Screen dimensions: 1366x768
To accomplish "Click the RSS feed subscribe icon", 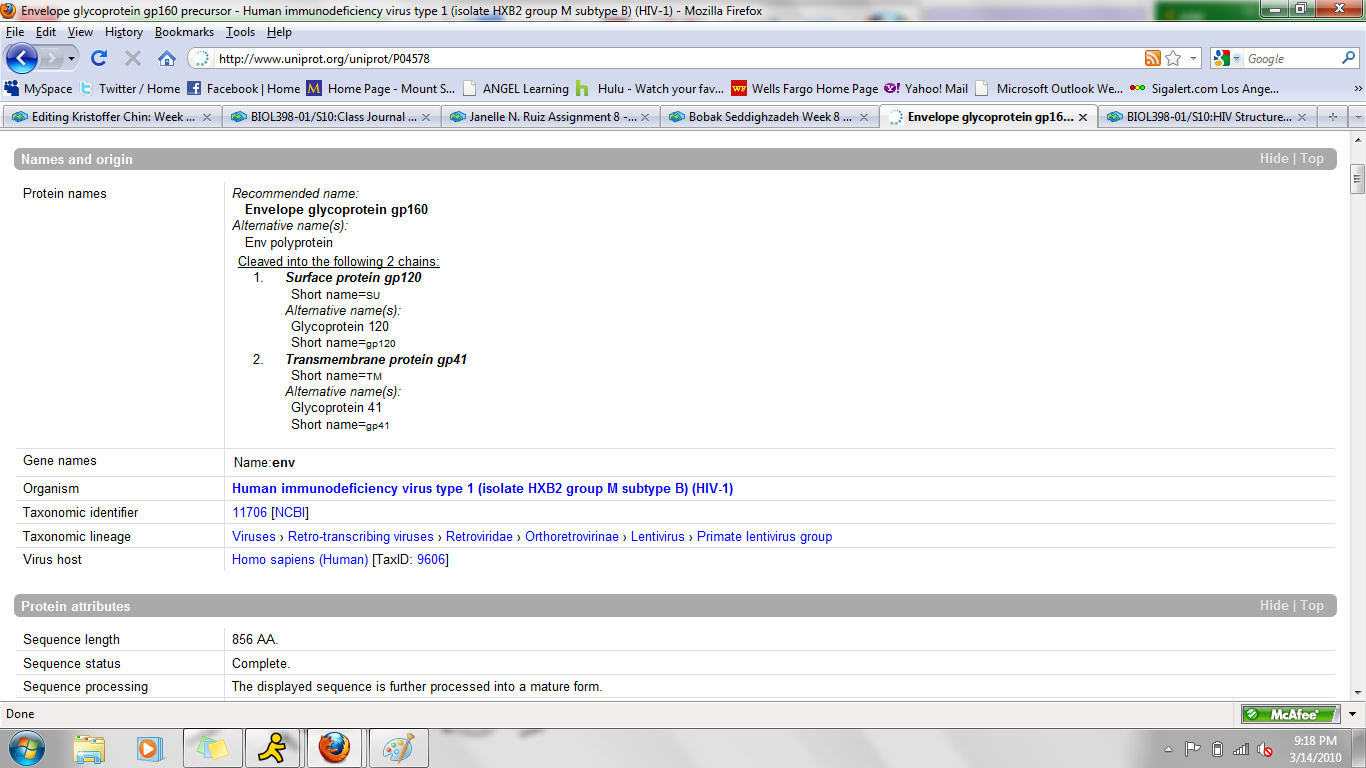I will pos(1153,58).
